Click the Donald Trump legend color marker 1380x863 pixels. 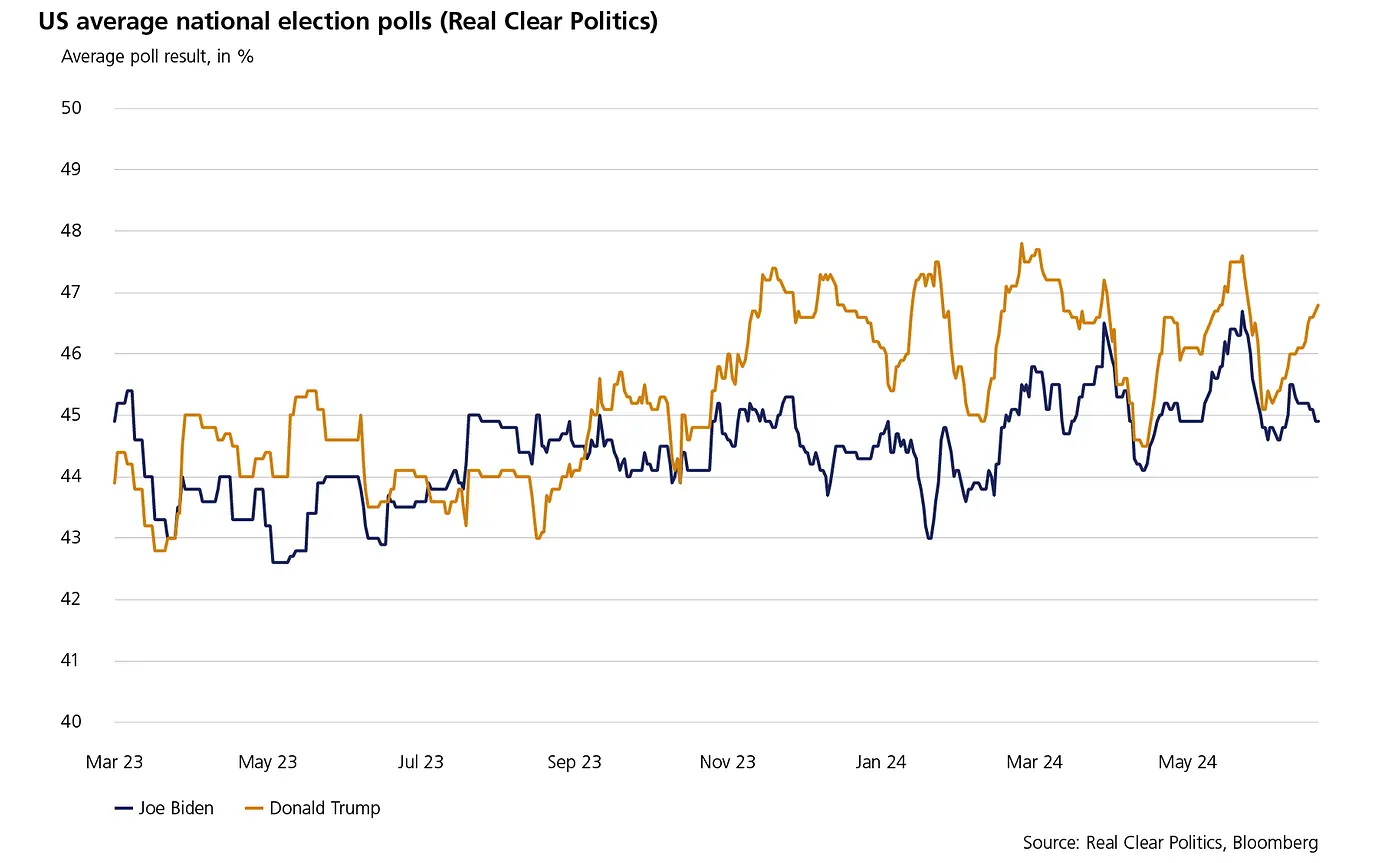pos(254,808)
